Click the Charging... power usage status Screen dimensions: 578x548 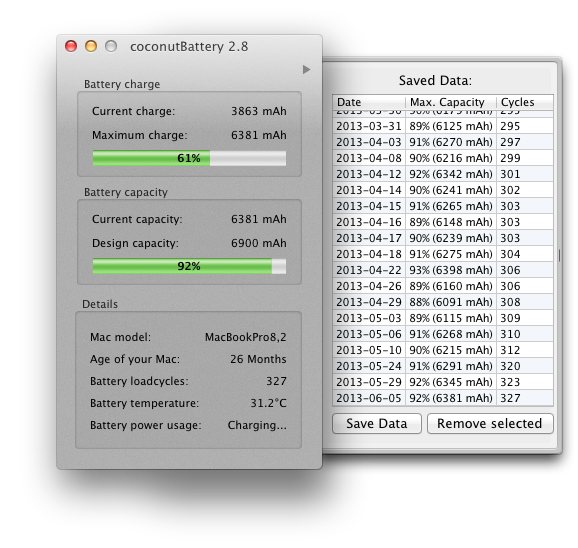coord(257,425)
